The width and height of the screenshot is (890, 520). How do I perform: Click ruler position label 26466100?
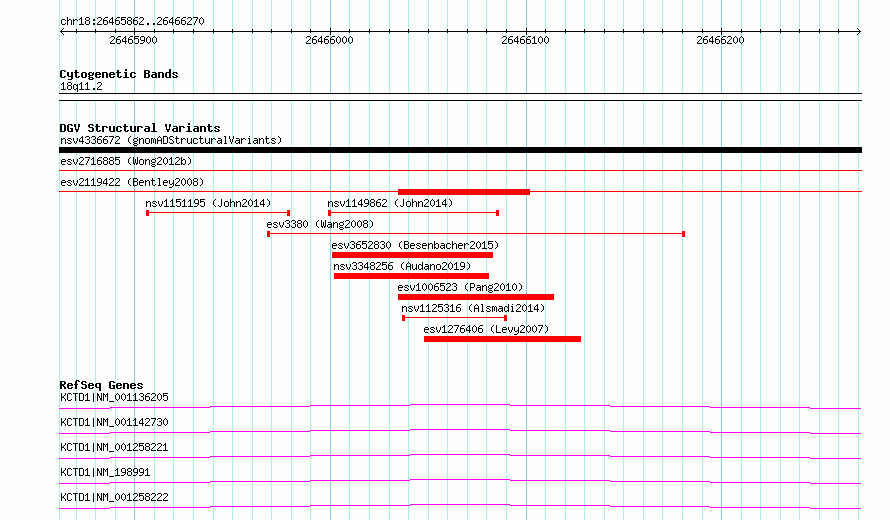click(525, 40)
